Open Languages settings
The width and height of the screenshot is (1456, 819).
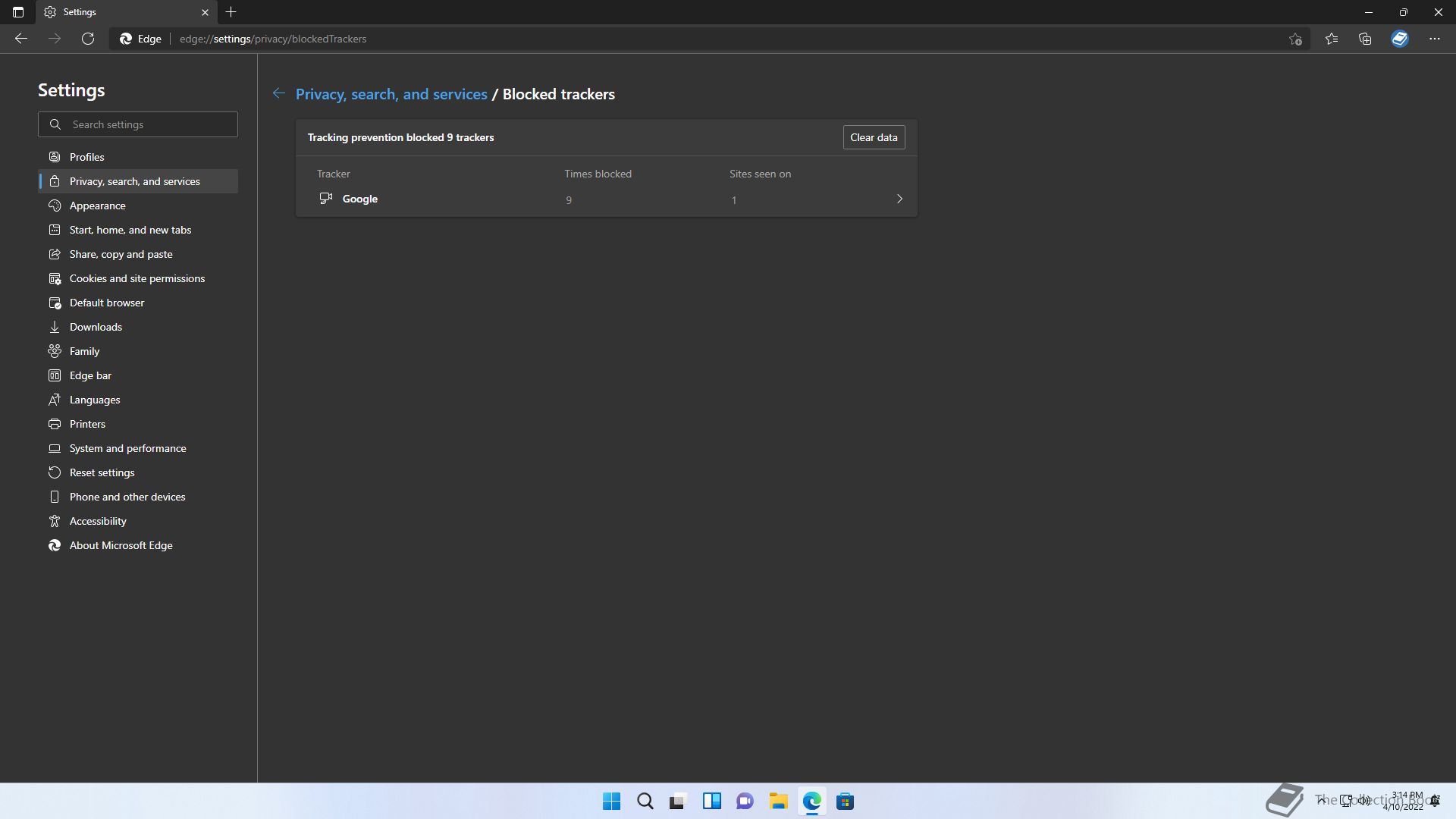pos(138,400)
